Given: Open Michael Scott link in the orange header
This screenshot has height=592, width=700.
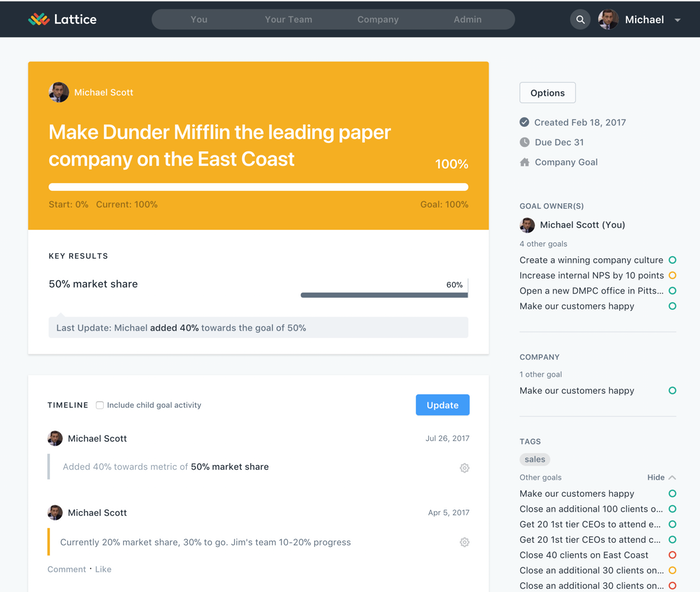Looking at the screenshot, I should [x=104, y=92].
